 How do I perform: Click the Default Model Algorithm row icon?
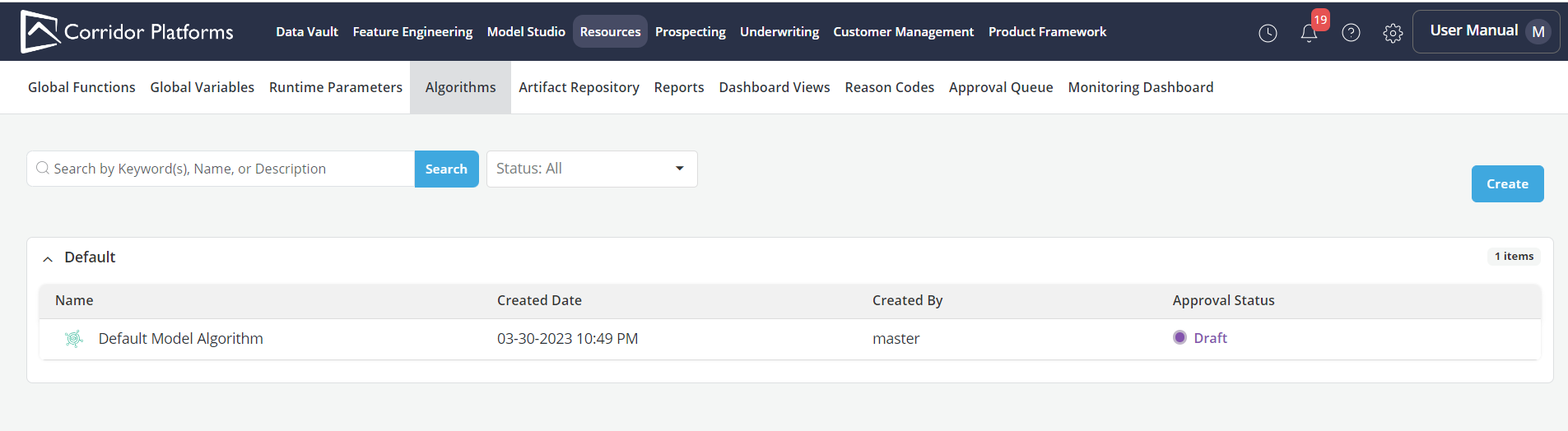tap(74, 339)
